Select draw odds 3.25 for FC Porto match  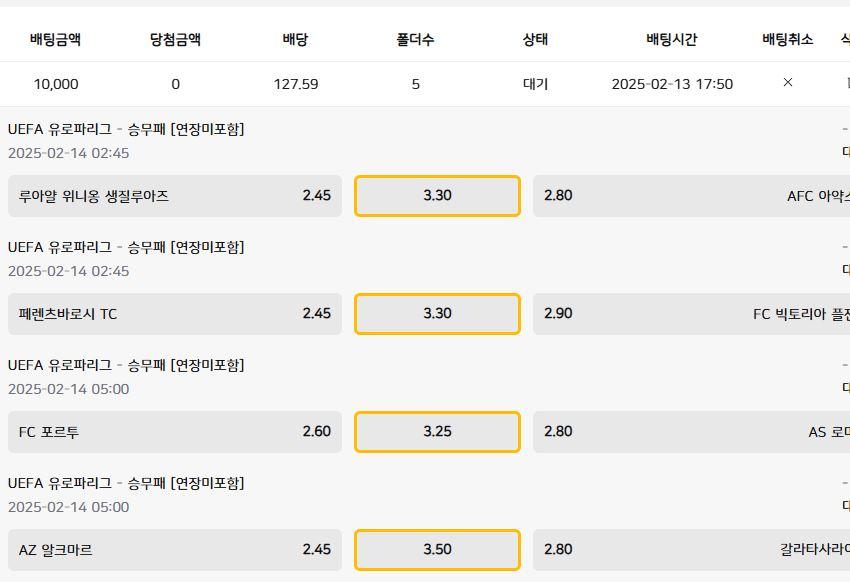437,432
